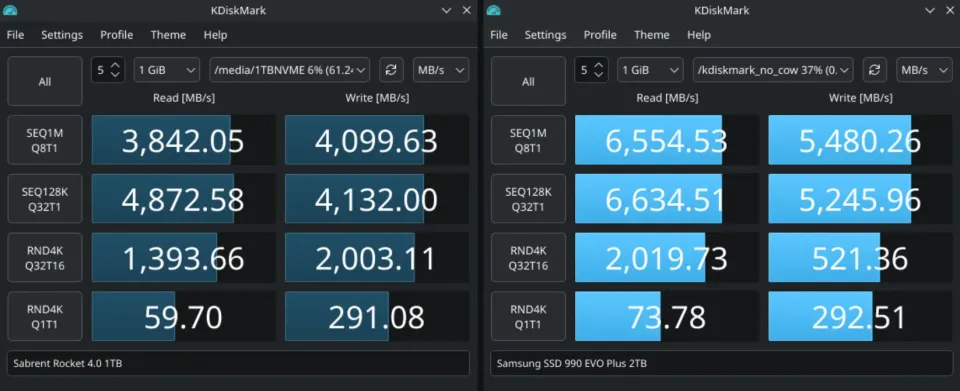
Task: Expand the 1 GiB size dropdown in the right window
Action: pos(650,70)
